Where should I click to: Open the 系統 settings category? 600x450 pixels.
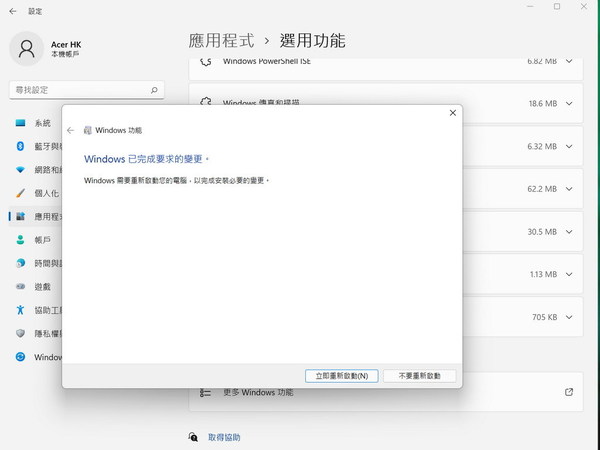(34, 123)
